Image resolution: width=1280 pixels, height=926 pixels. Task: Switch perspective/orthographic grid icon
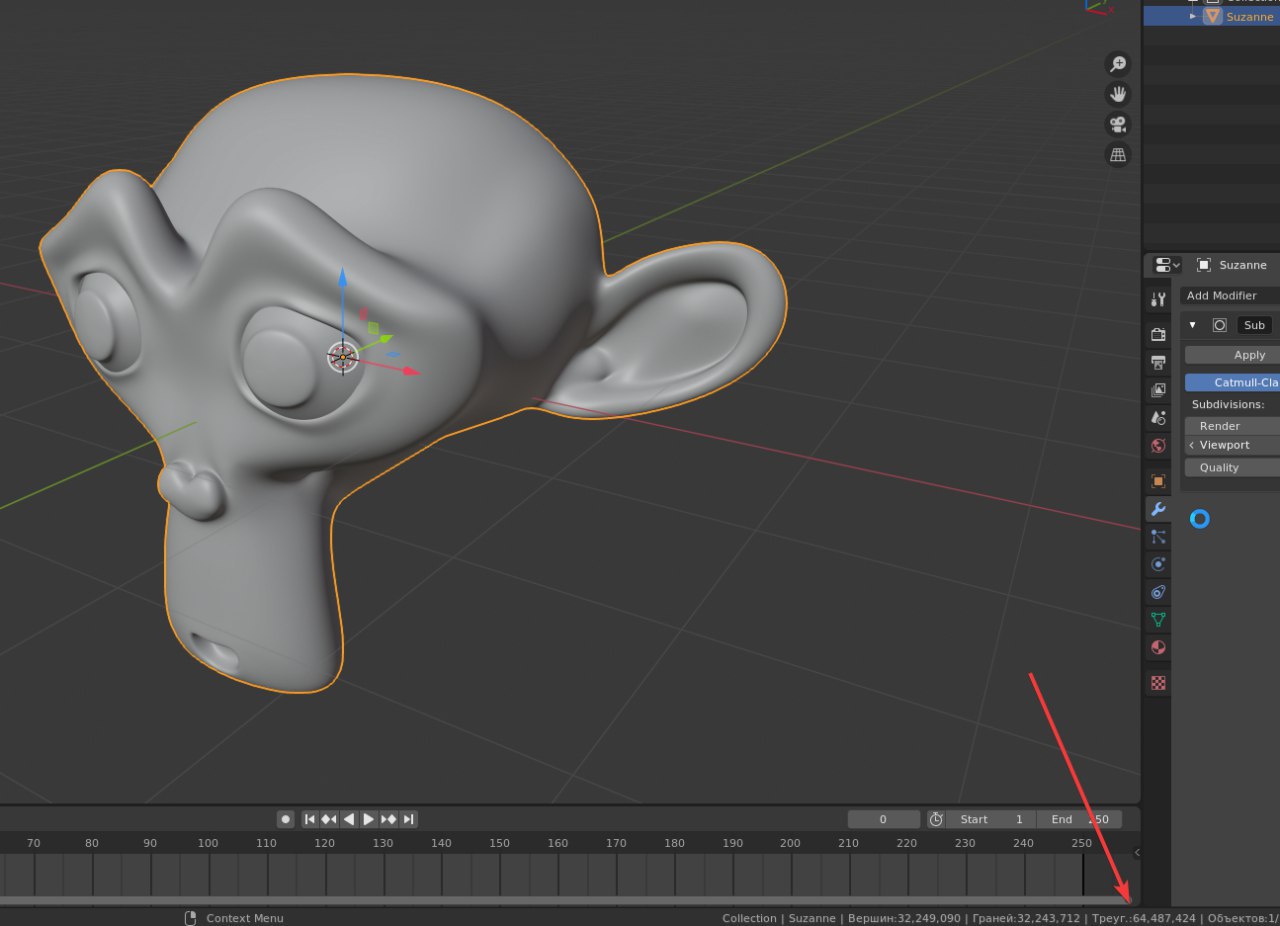click(1117, 155)
